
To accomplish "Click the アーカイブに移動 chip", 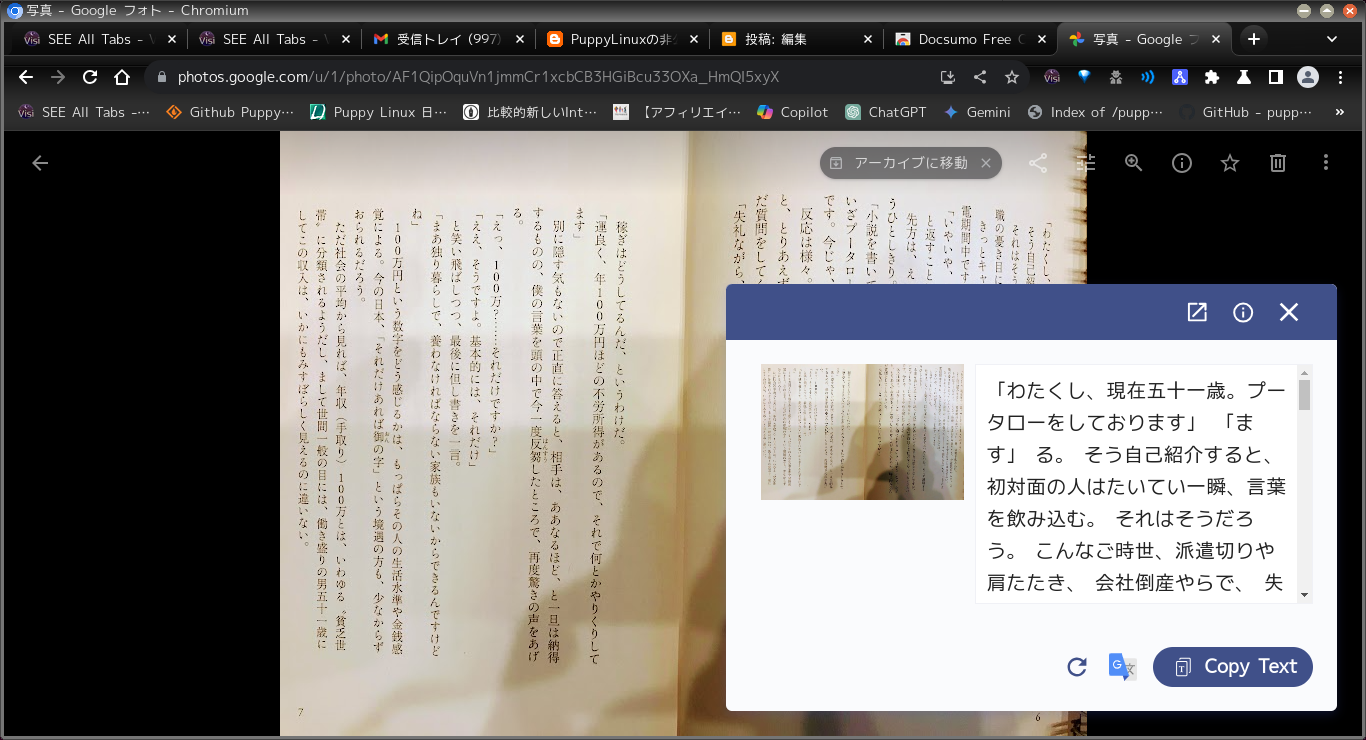I will pos(910,163).
